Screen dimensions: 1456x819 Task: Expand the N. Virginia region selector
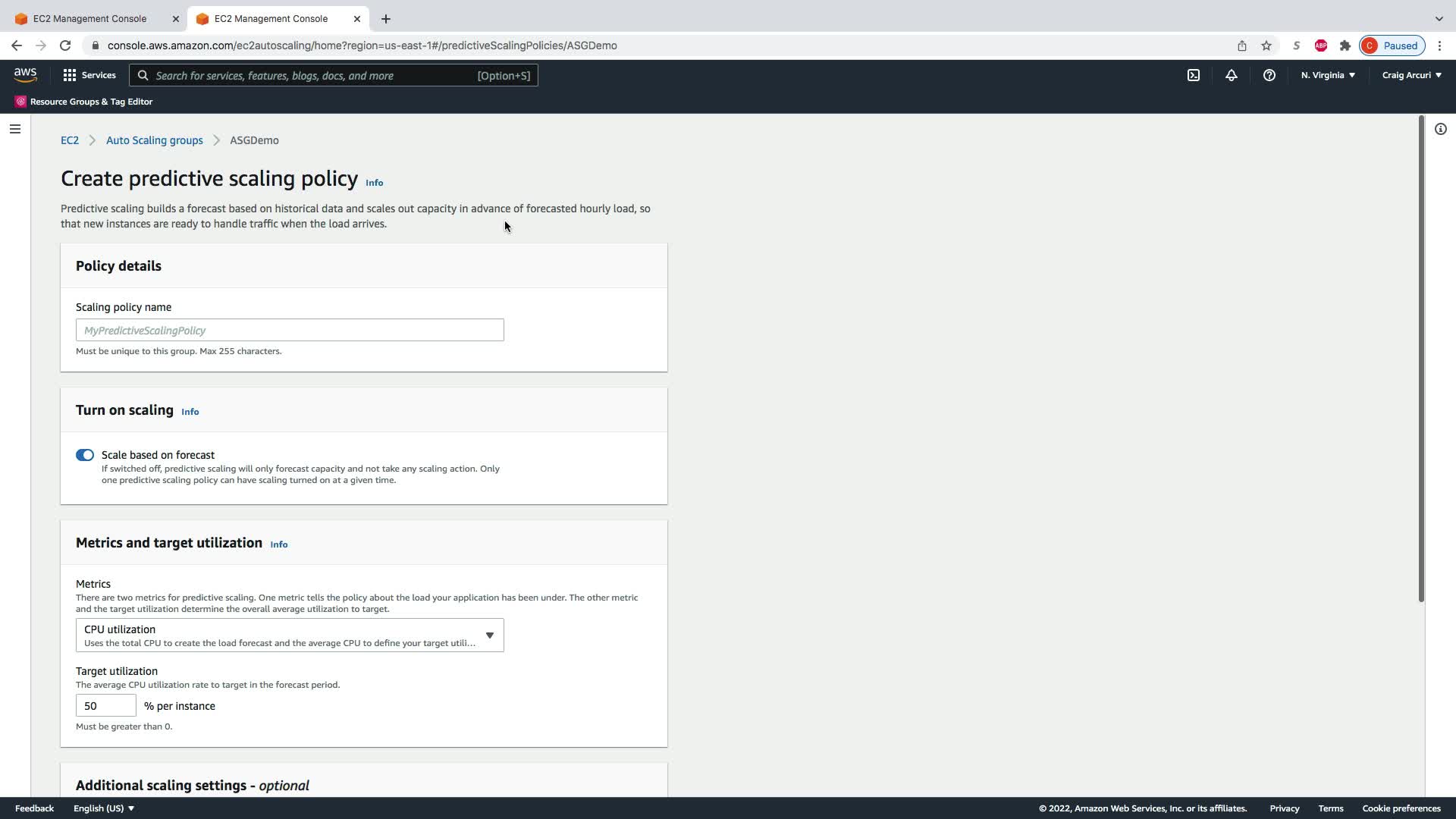pyautogui.click(x=1328, y=75)
